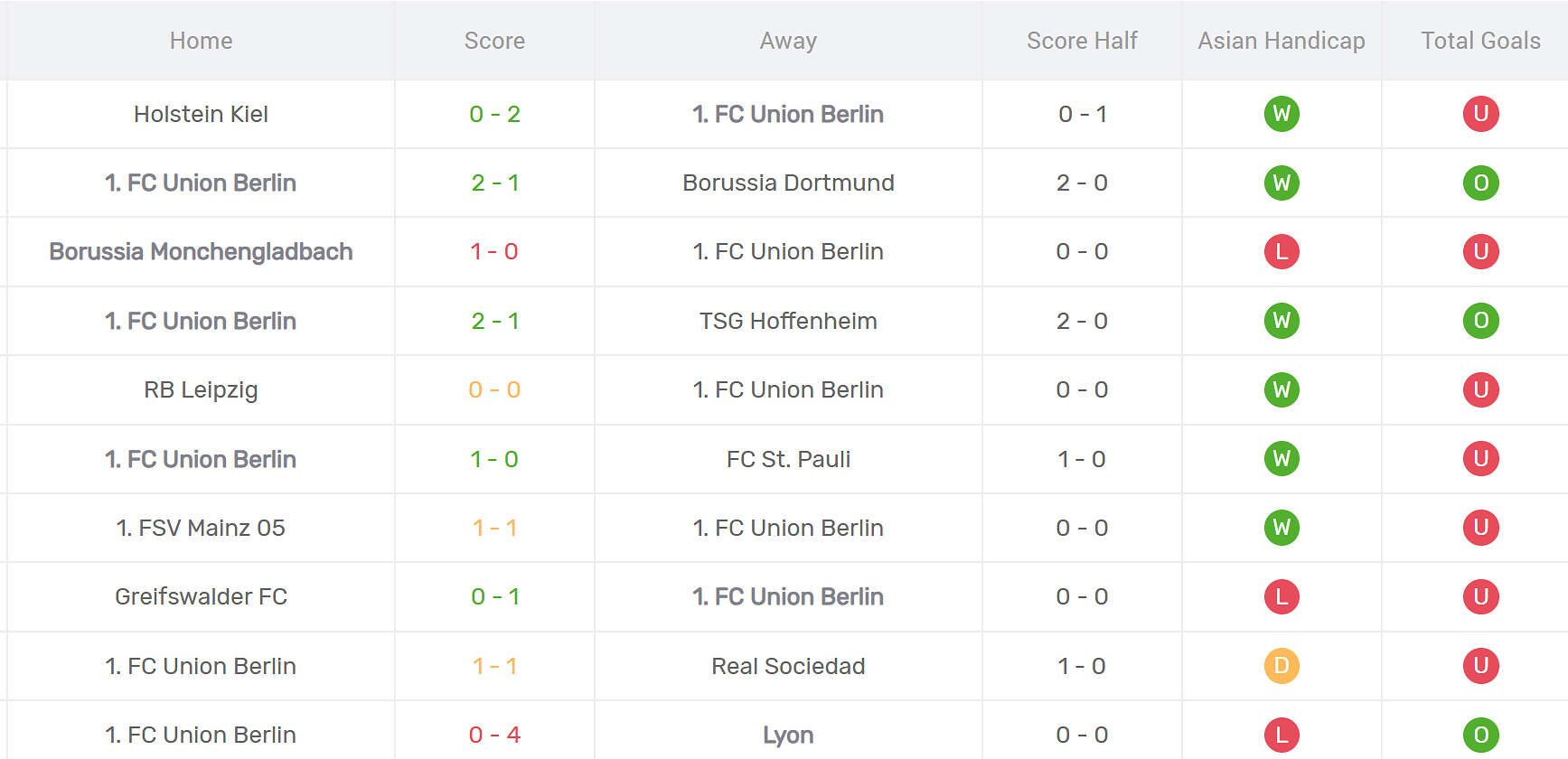Click the L badge in the Greifswalder FC row
Viewport: 1568px width, 759px height.
pyautogui.click(x=1282, y=596)
